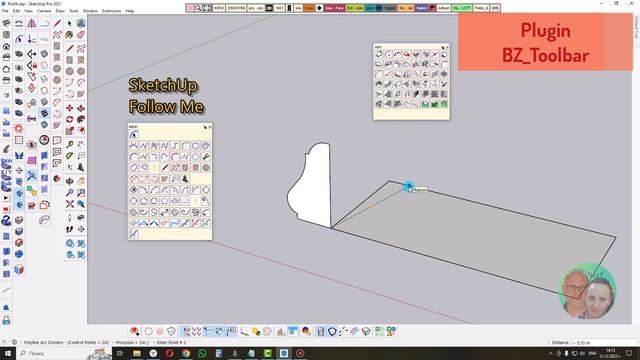
Task: Click the bright green button in top toolbar
Action: (x=462, y=8)
